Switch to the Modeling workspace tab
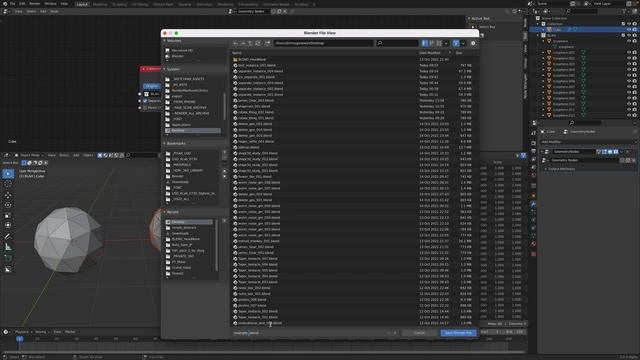This screenshot has height=360, width=640. click(x=100, y=4)
